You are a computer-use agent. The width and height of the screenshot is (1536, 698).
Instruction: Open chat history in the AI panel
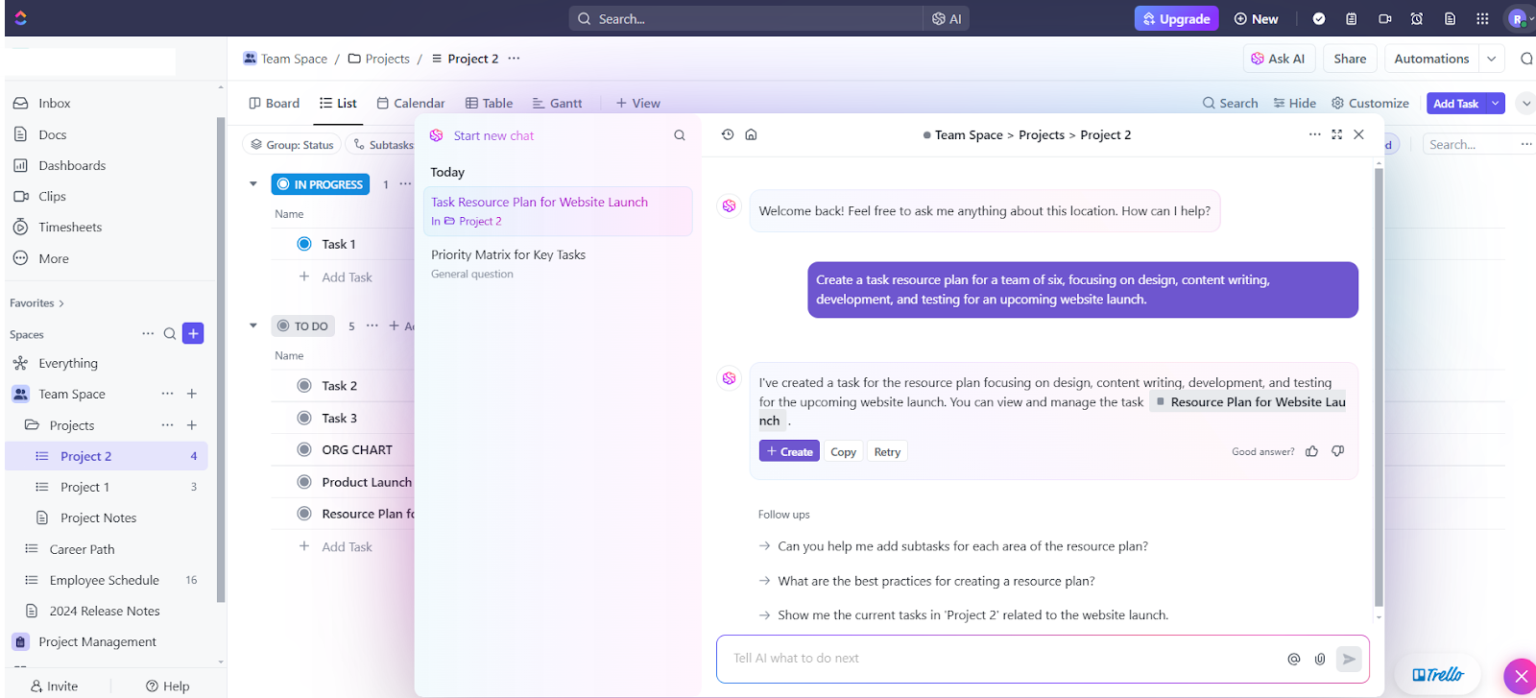coord(727,134)
